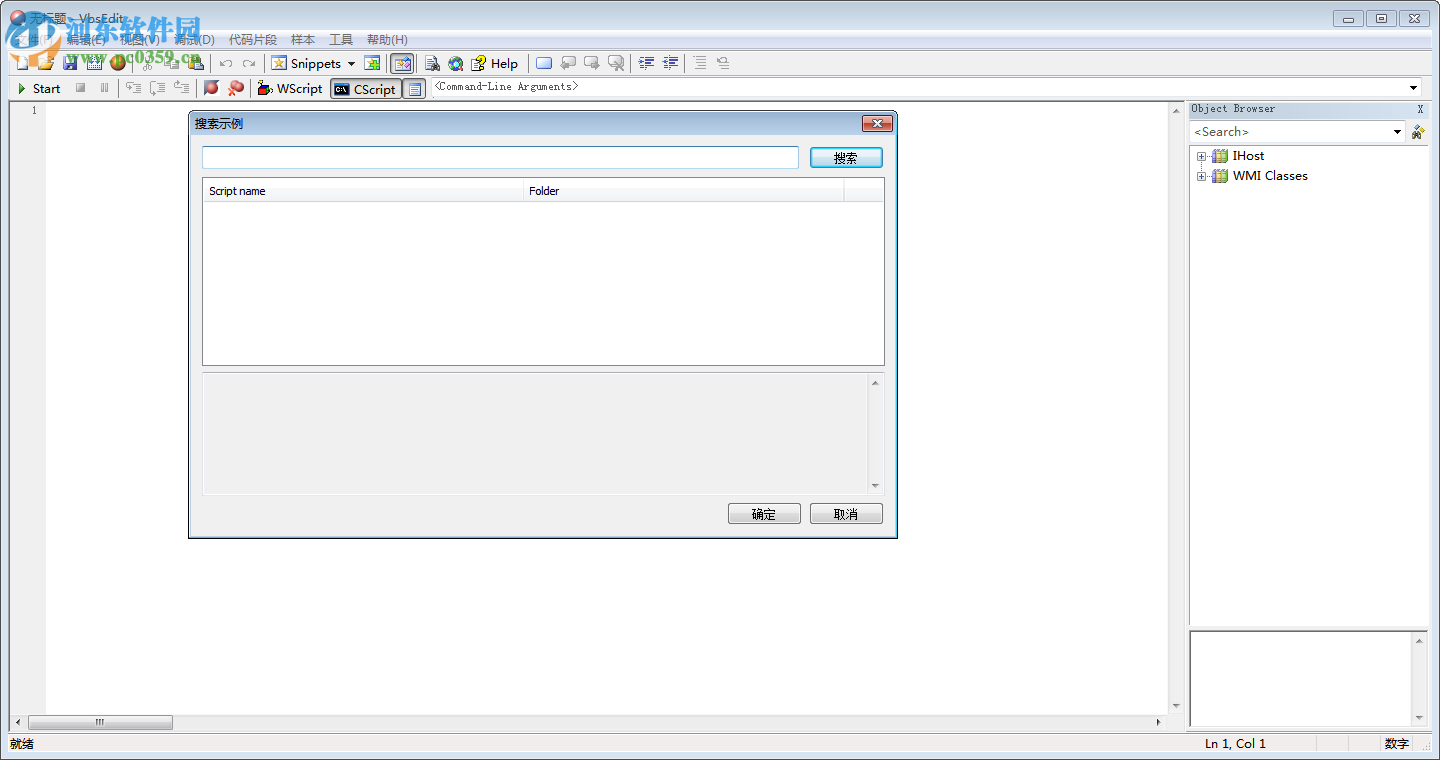This screenshot has height=760, width=1440.
Task: Click the New file icon
Action: [x=21, y=63]
